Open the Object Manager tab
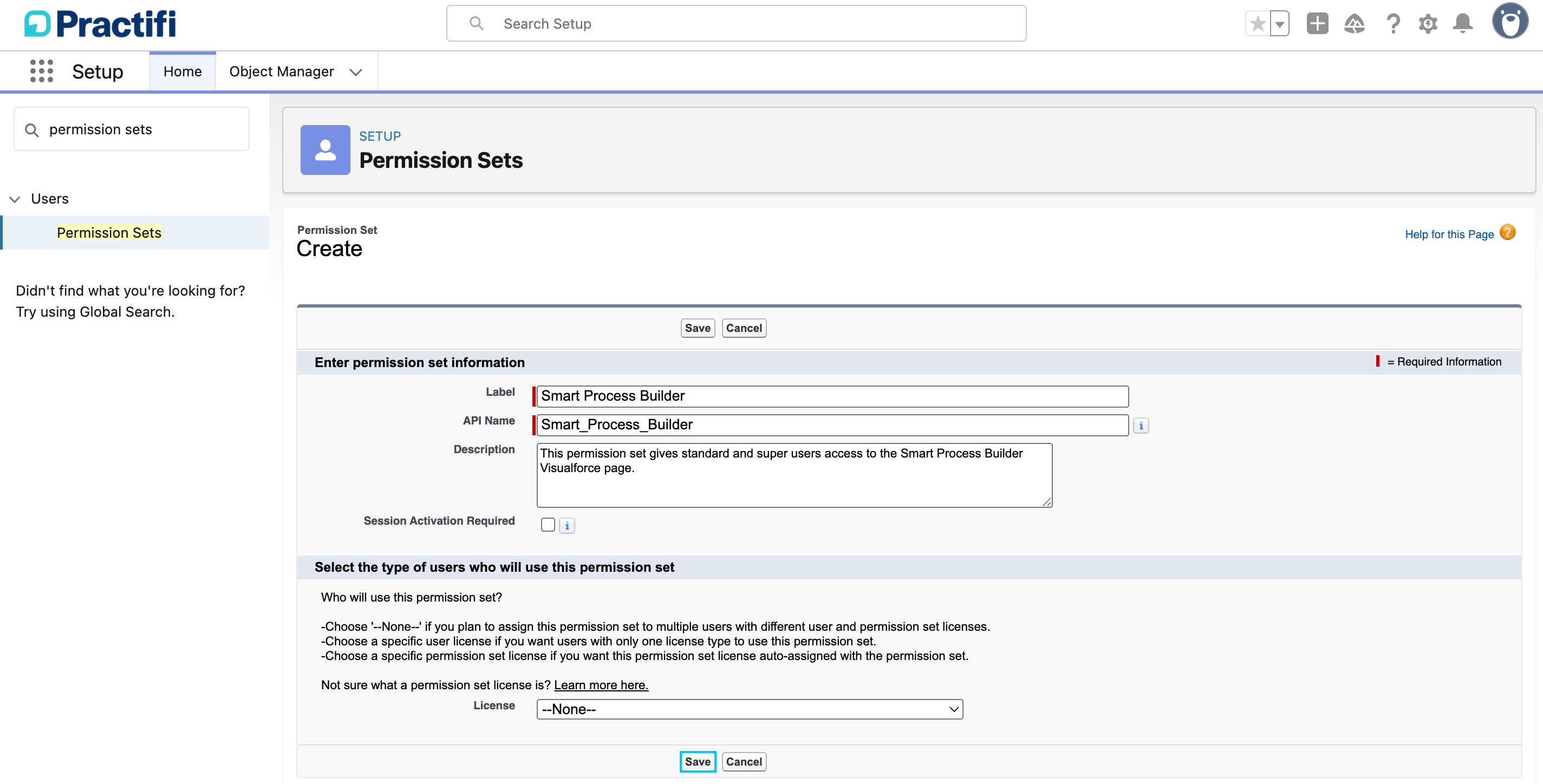The image size is (1543, 784). click(282, 71)
